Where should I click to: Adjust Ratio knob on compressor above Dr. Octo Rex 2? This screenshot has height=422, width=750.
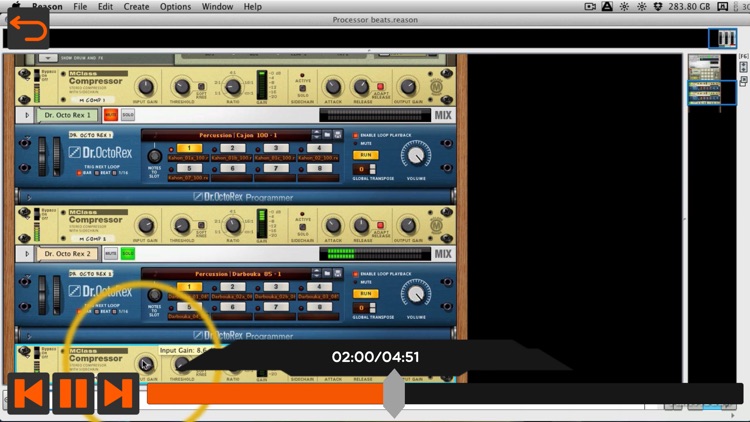(233, 226)
